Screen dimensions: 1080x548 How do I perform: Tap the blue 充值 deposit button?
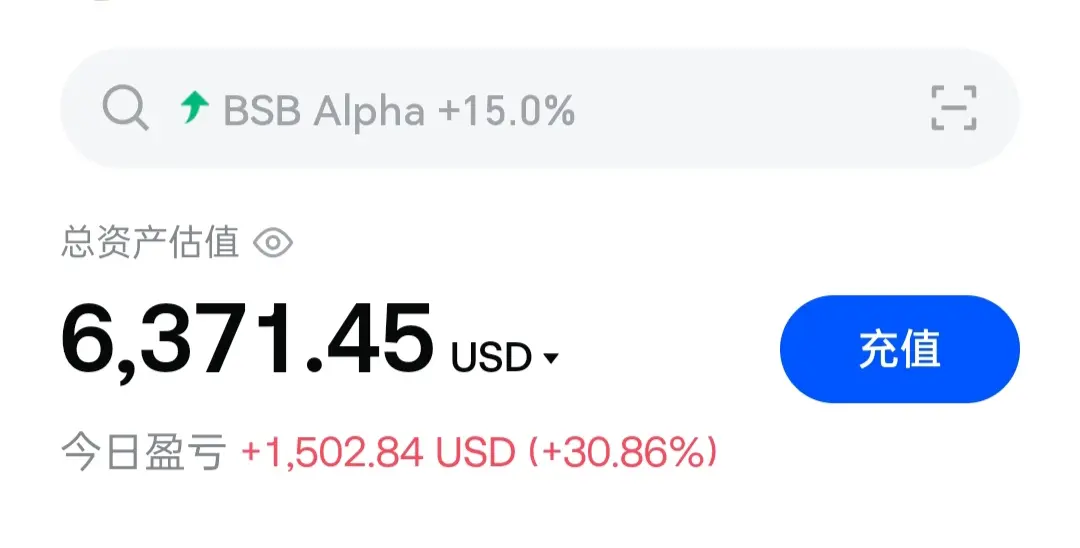pyautogui.click(x=900, y=349)
